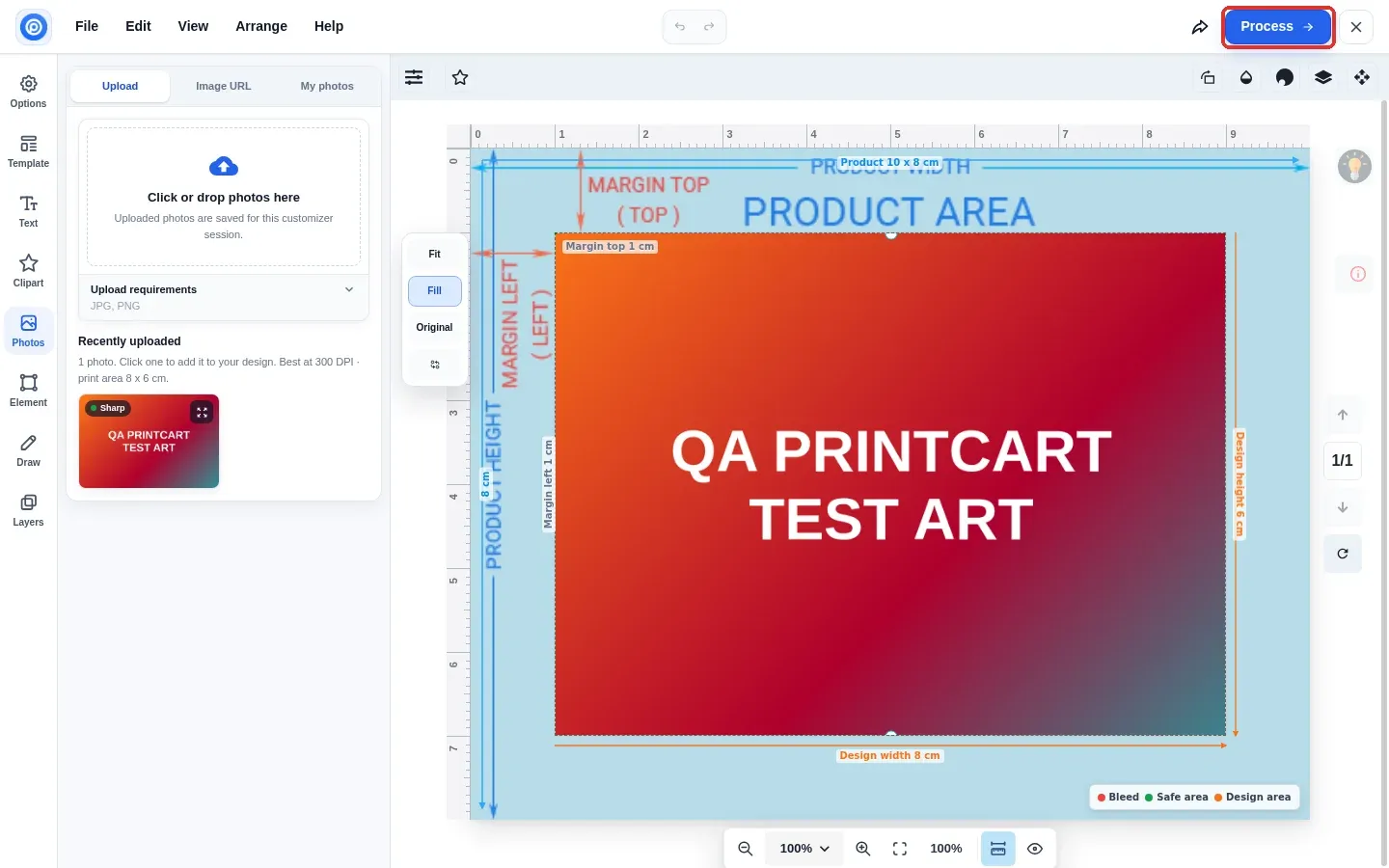Select the Draw tool
Screen dimensions: 1389x868
tap(28, 450)
